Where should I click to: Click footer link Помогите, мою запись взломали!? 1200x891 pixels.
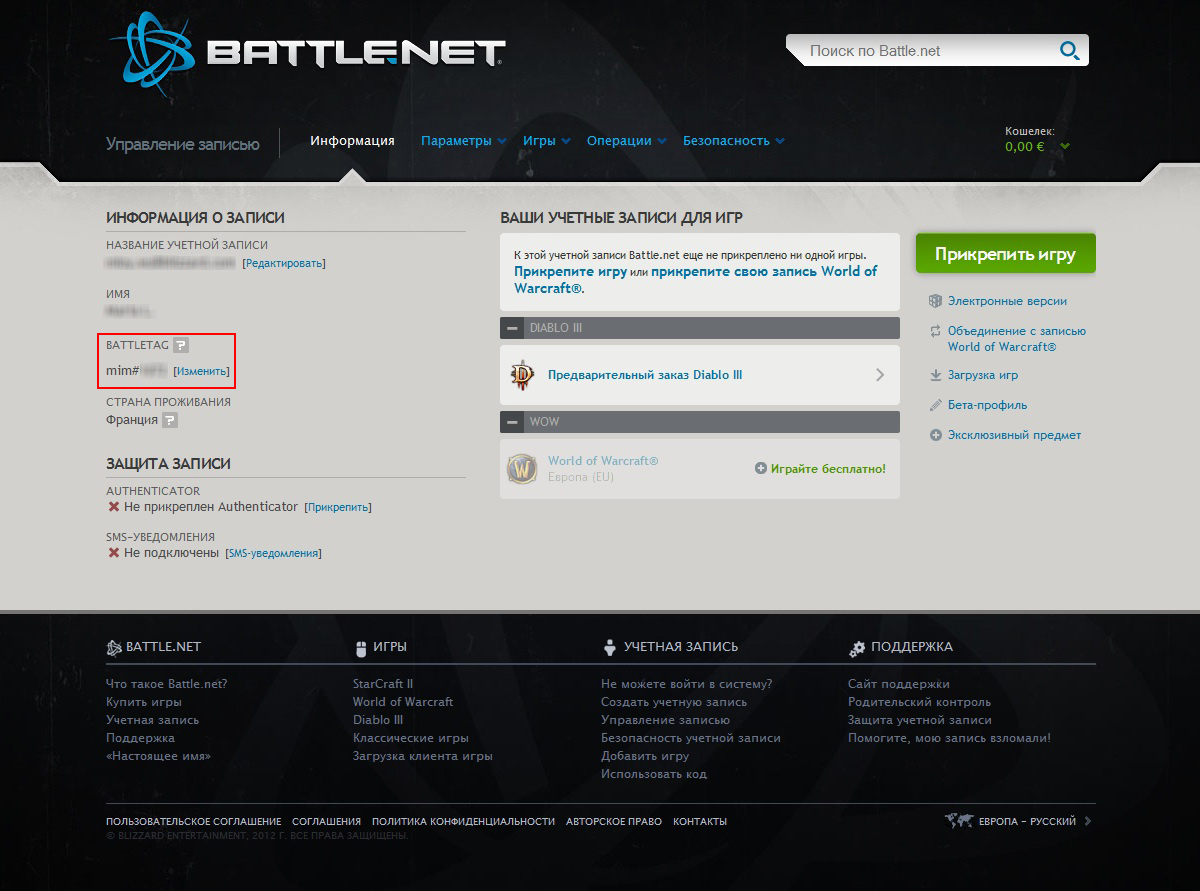point(950,738)
